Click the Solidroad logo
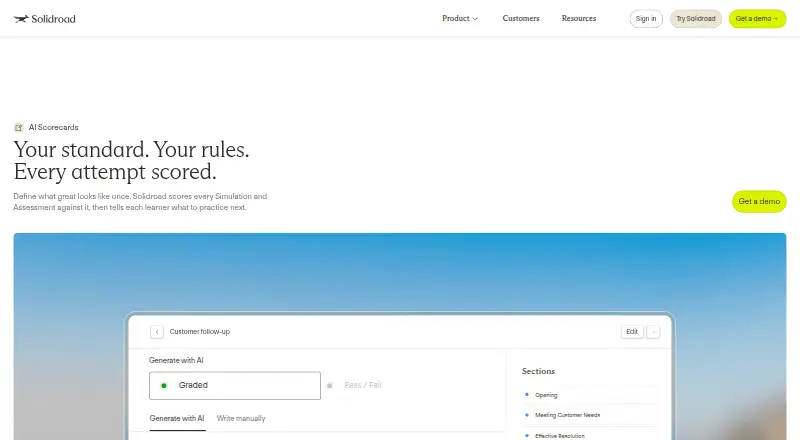800x440 pixels. point(45,19)
